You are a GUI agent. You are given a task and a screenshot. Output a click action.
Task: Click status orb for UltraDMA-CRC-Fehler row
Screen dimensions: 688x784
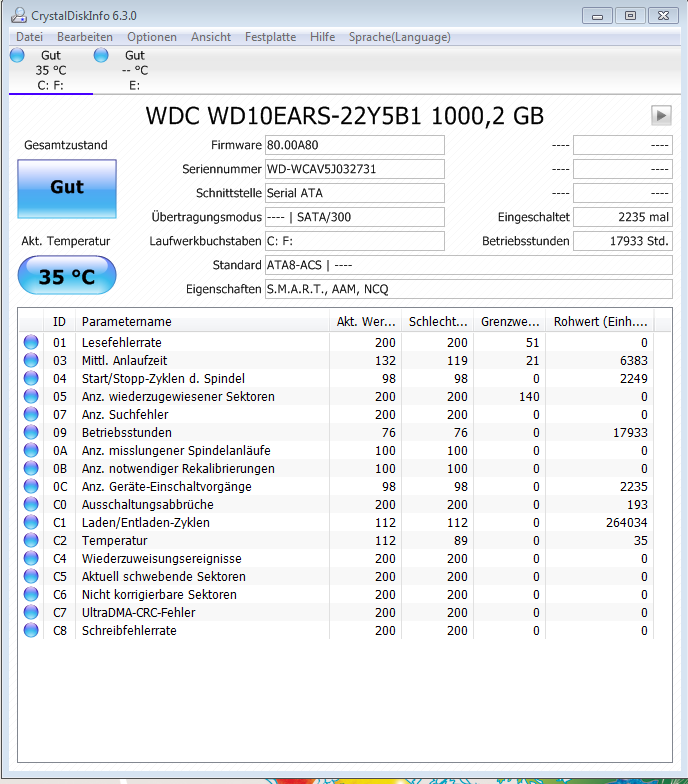pyautogui.click(x=31, y=612)
